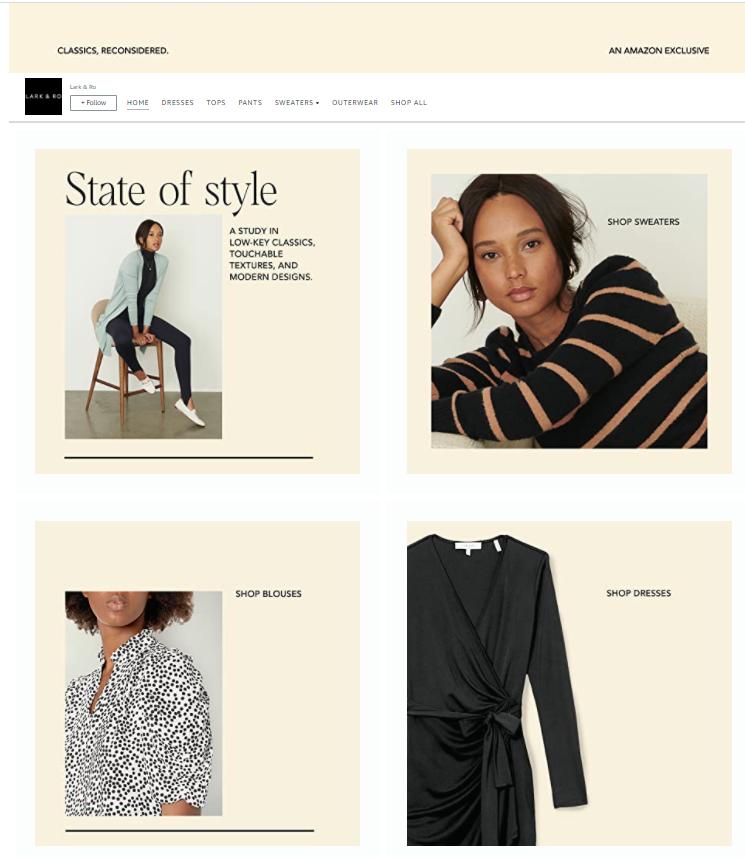Screen dimensions: 745x857
Task: Click An Amazon Exclusive banner text
Action: pyautogui.click(x=658, y=50)
